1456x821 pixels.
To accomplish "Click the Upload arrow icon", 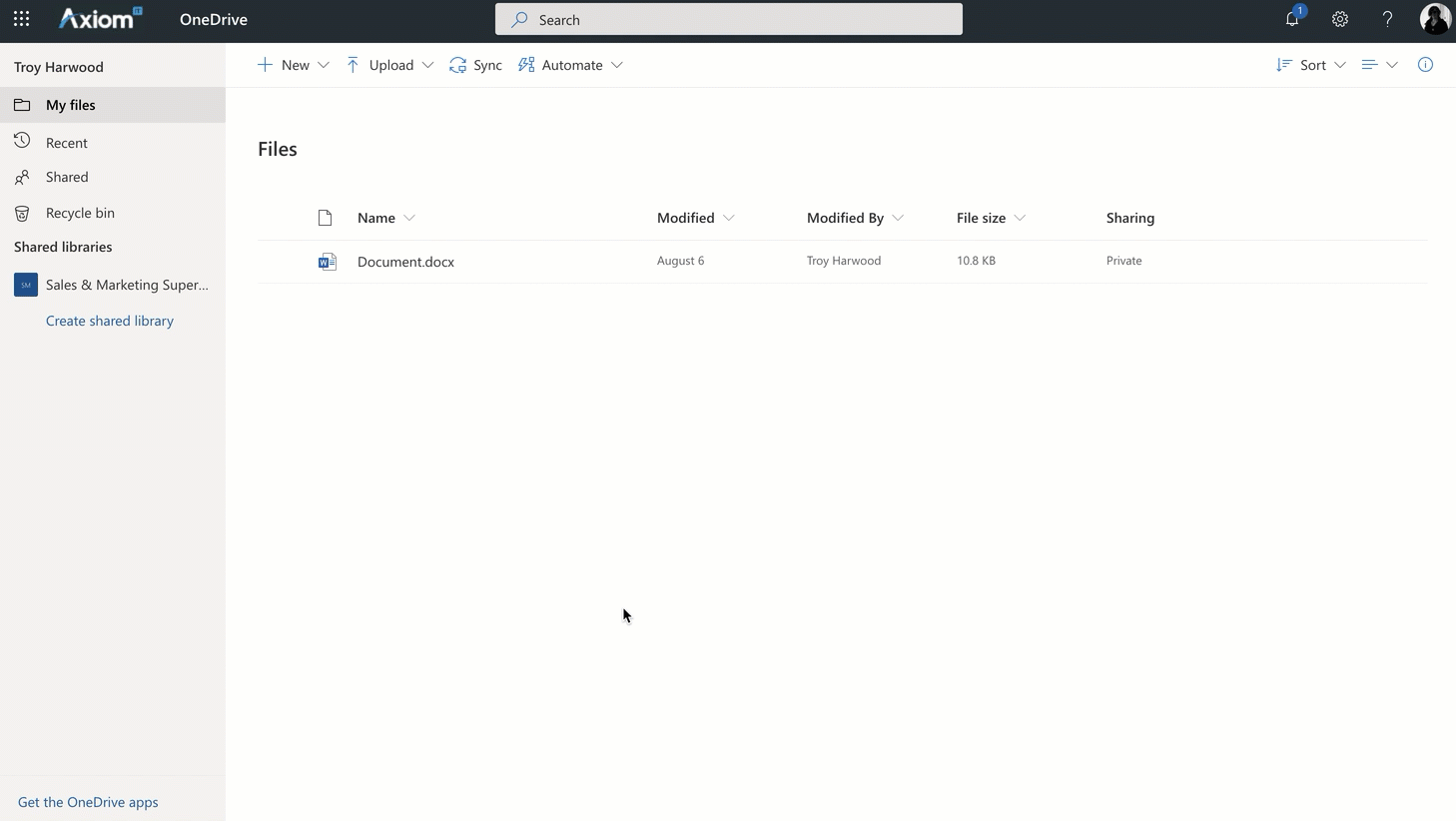I will [353, 65].
